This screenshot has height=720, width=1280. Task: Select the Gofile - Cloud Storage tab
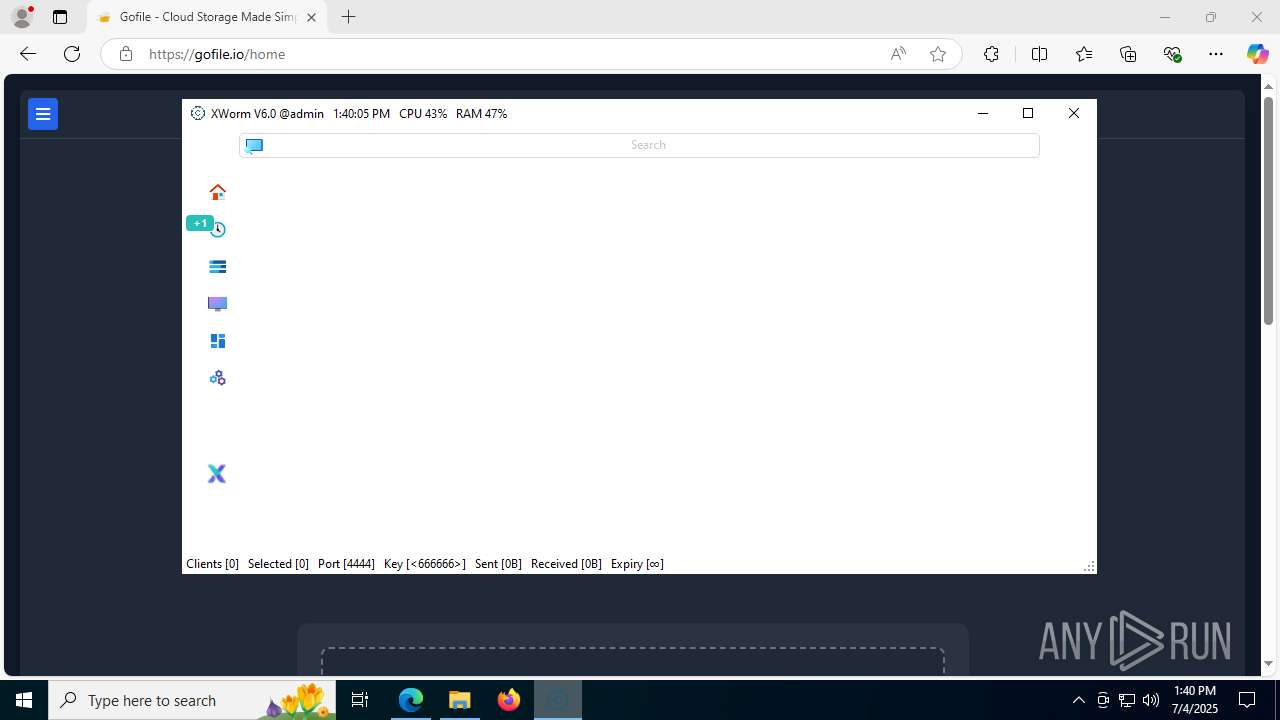(x=207, y=17)
